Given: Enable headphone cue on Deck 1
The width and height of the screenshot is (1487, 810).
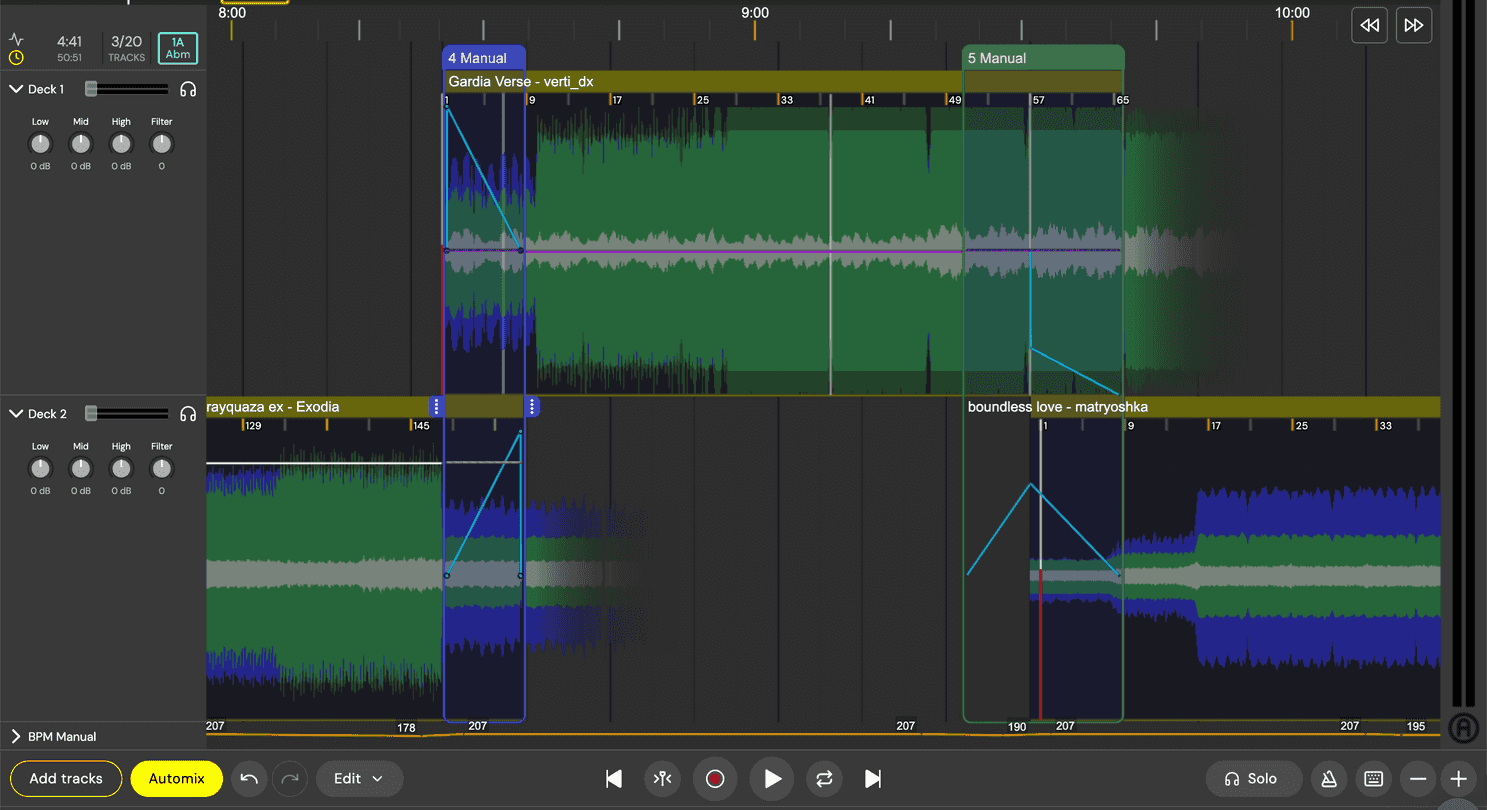Looking at the screenshot, I should click(188, 89).
